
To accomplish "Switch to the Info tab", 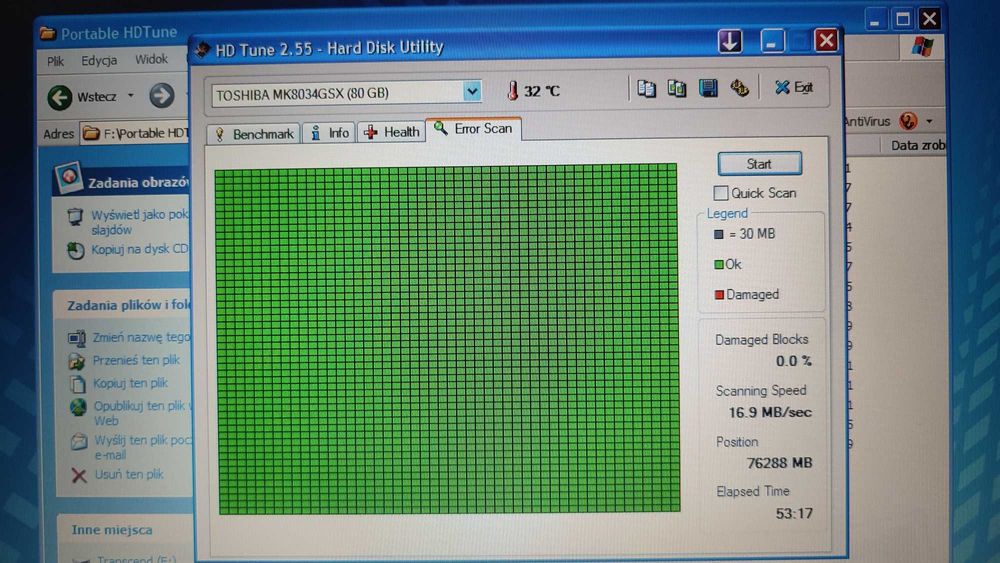I will point(330,133).
